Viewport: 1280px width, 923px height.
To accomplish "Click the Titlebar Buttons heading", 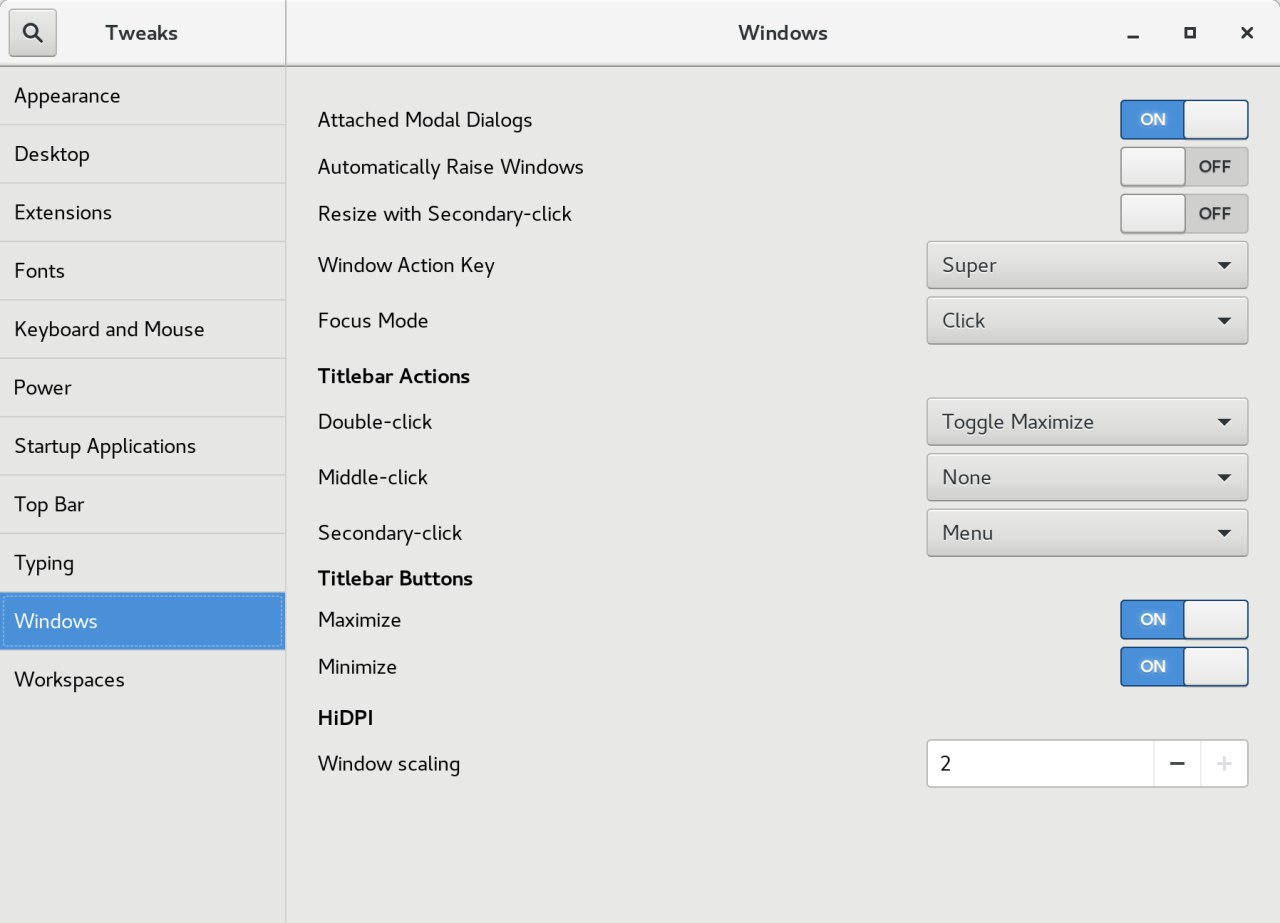I will tap(395, 578).
